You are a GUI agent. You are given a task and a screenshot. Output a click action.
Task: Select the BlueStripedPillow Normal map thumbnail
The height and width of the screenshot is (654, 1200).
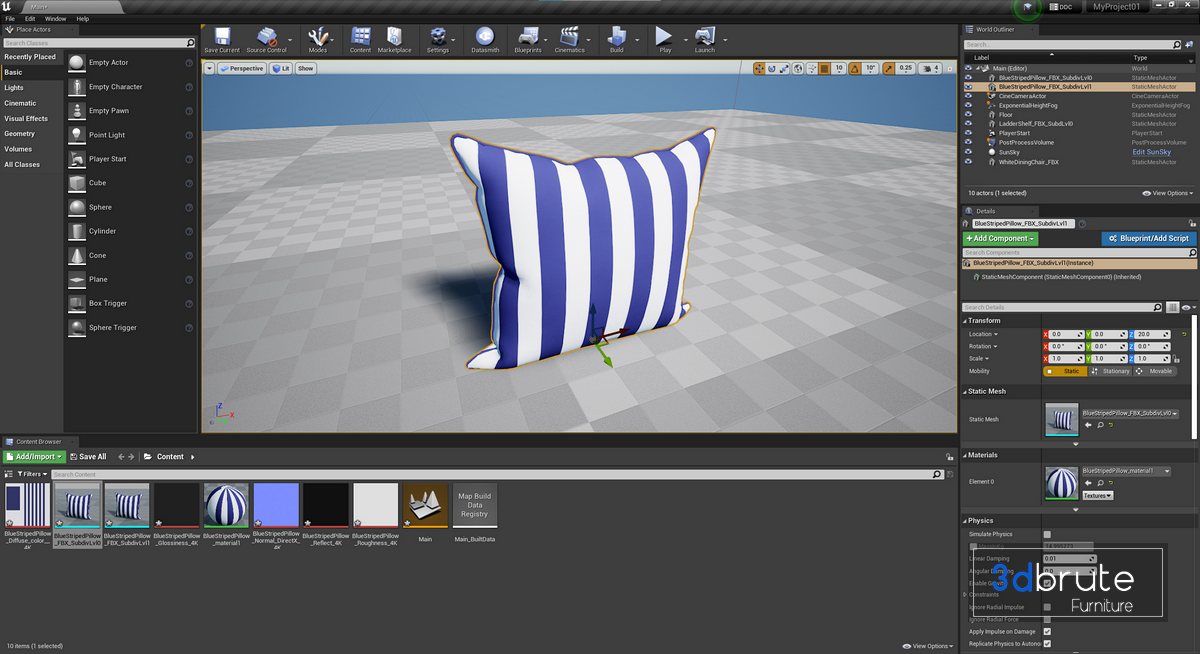(x=275, y=506)
